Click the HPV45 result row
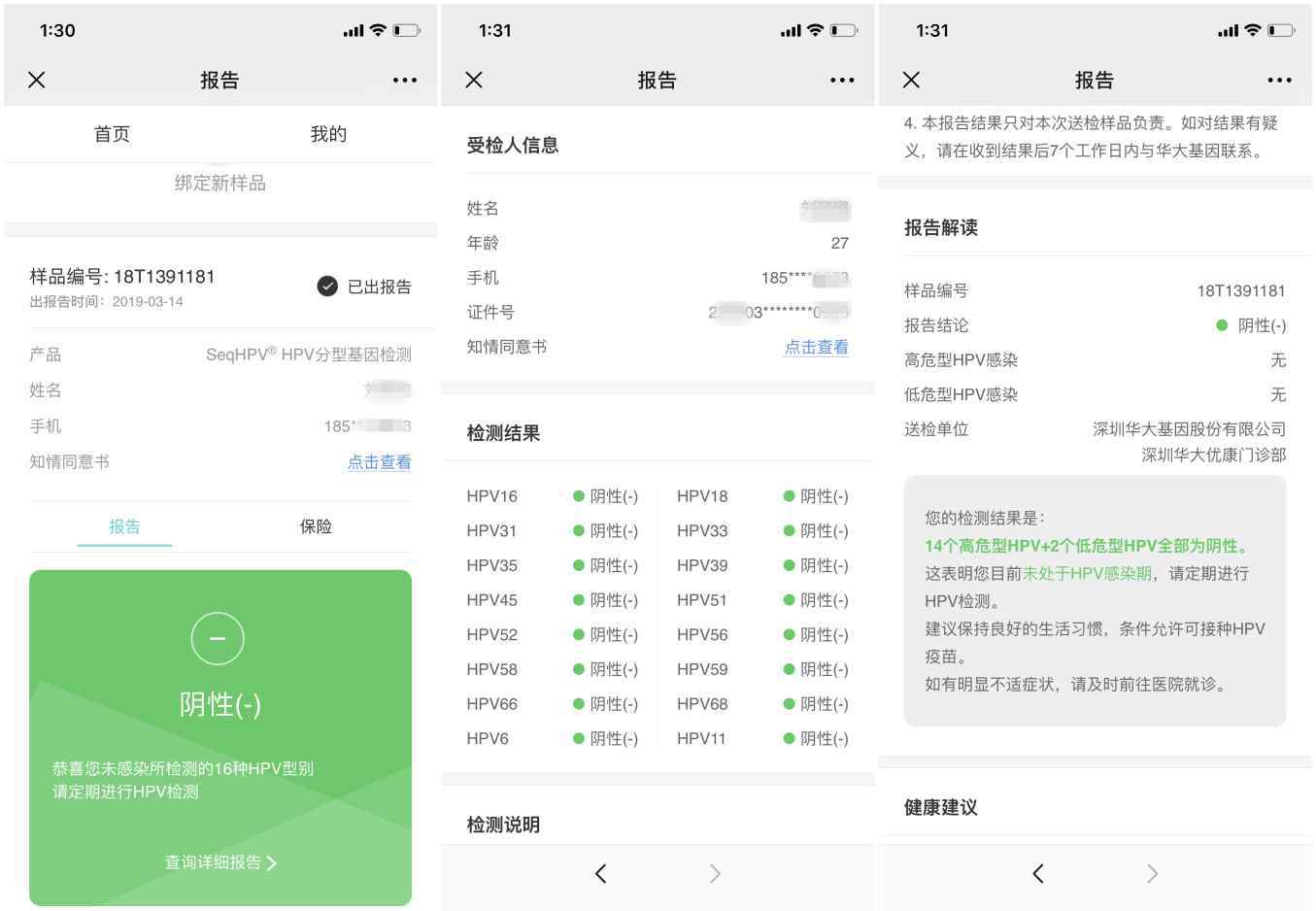This screenshot has width=1316, height=911. pyautogui.click(x=552, y=600)
